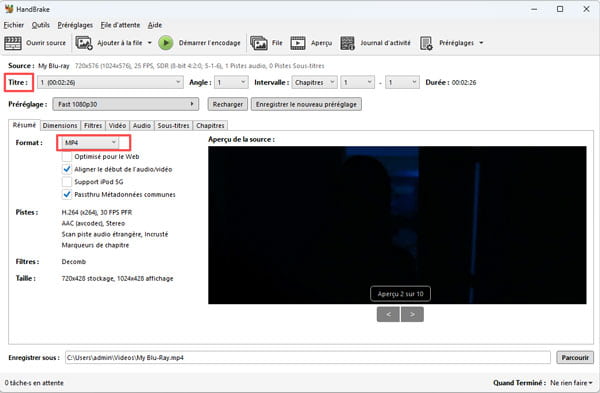Screen dimensions: 600x393
Task: Click the Recharger button
Action: [228, 104]
